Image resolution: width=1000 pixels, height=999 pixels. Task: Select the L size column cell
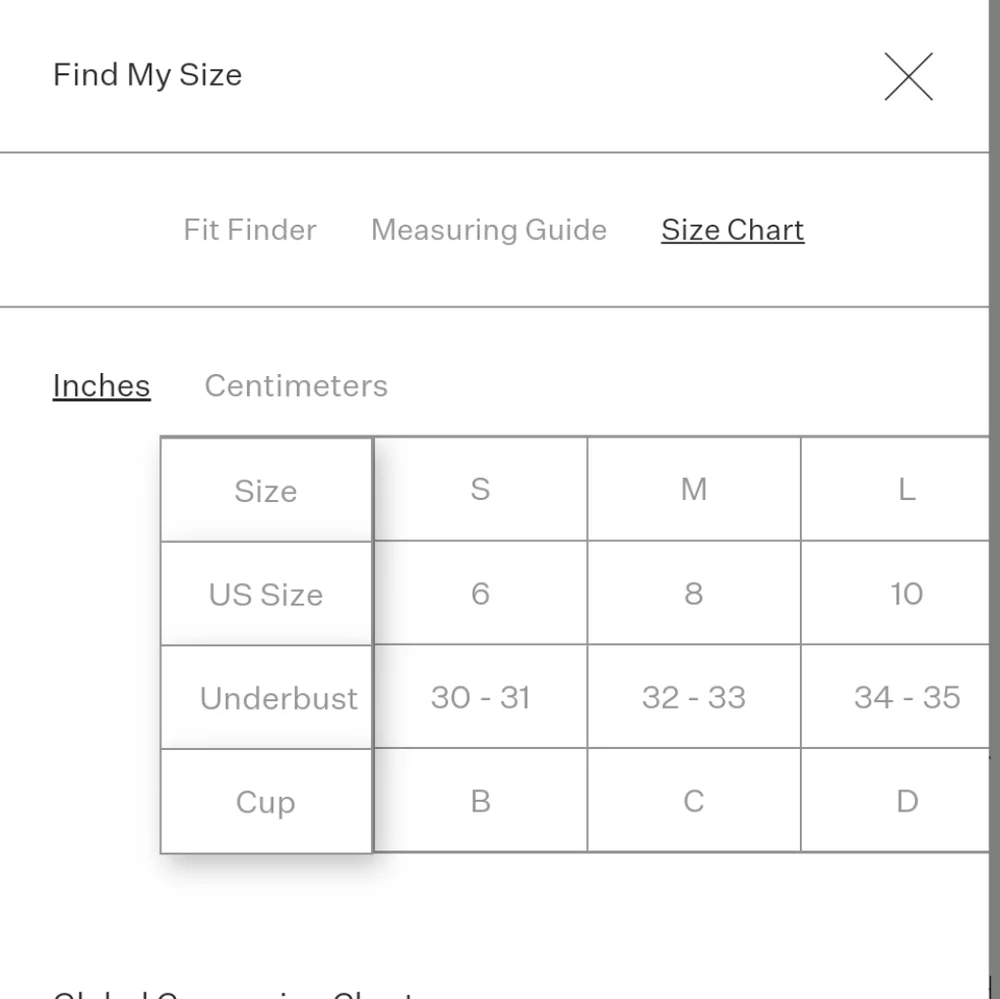pos(895,489)
